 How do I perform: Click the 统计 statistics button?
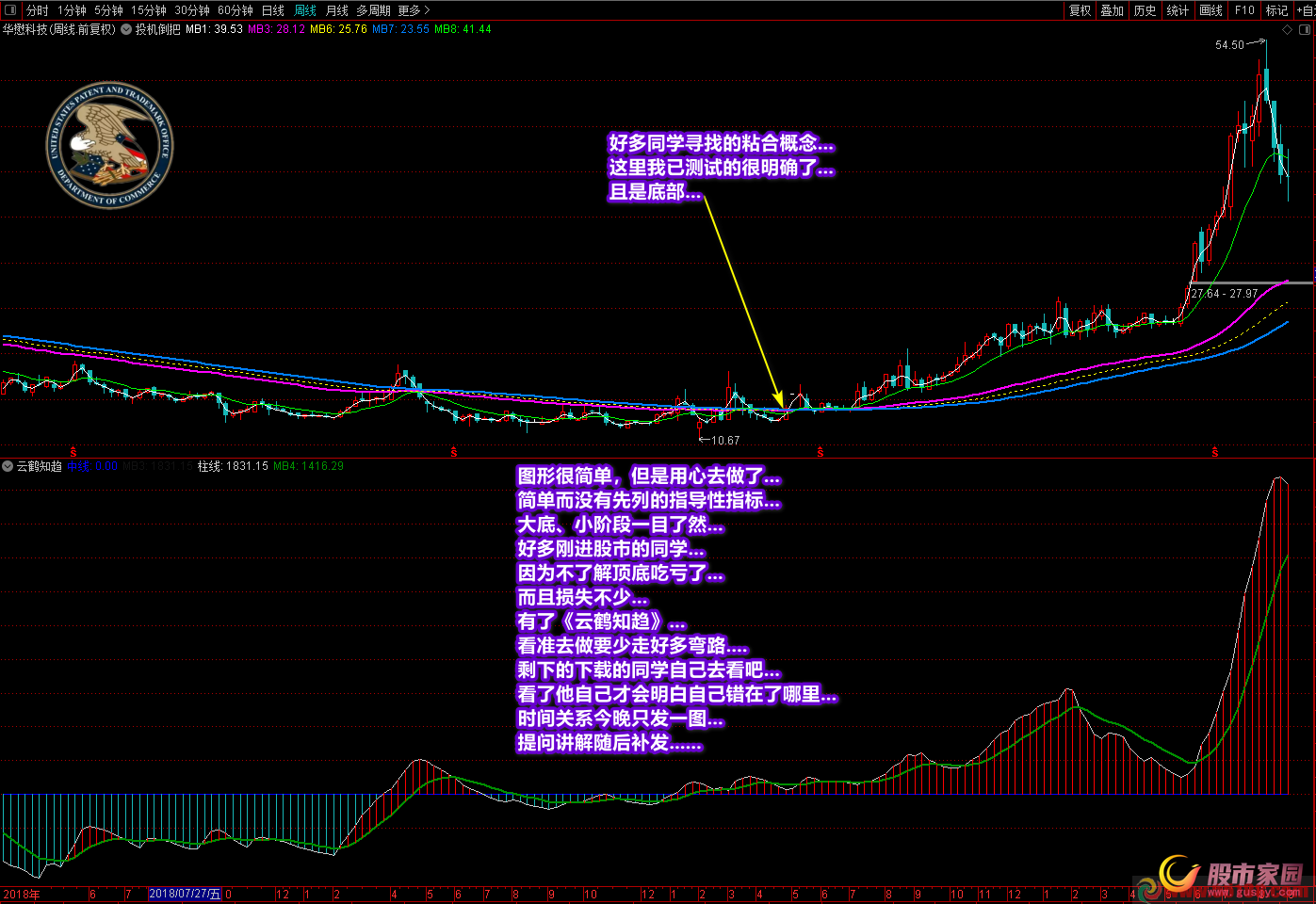(1178, 10)
